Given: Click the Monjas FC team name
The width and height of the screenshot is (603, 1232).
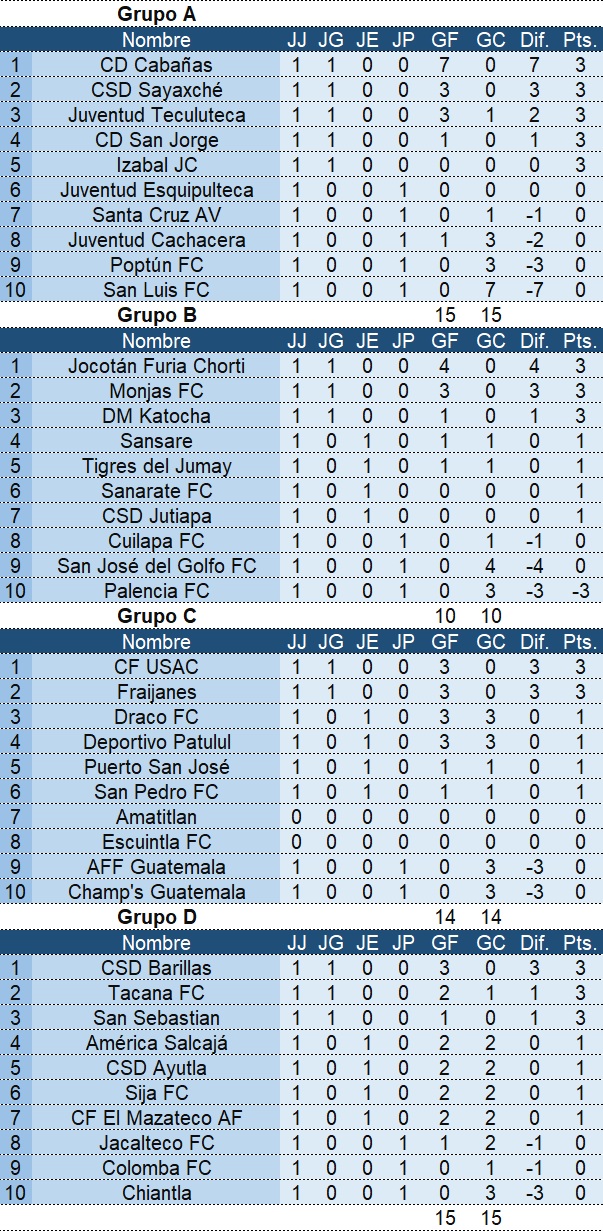Looking at the screenshot, I should coord(156,391).
